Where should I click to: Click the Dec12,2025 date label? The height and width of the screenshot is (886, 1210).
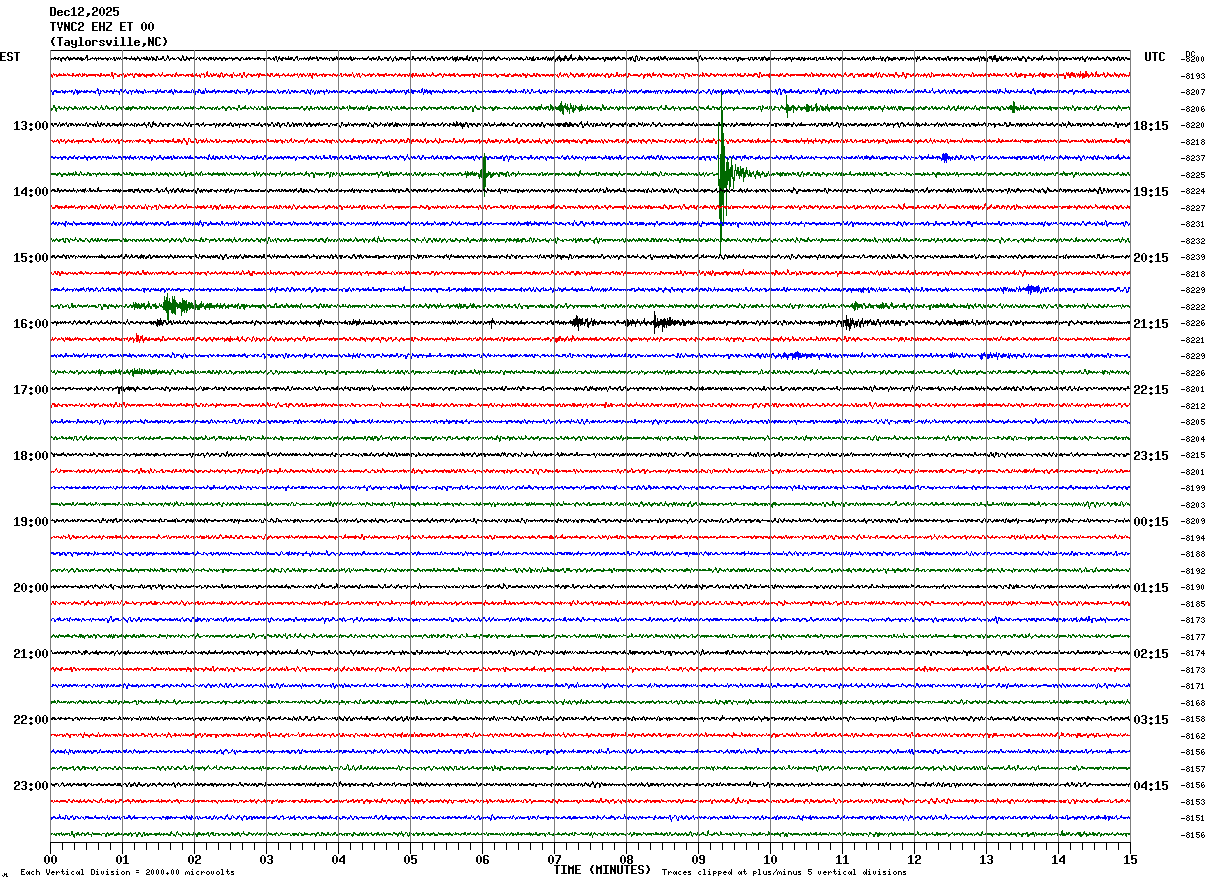point(84,12)
